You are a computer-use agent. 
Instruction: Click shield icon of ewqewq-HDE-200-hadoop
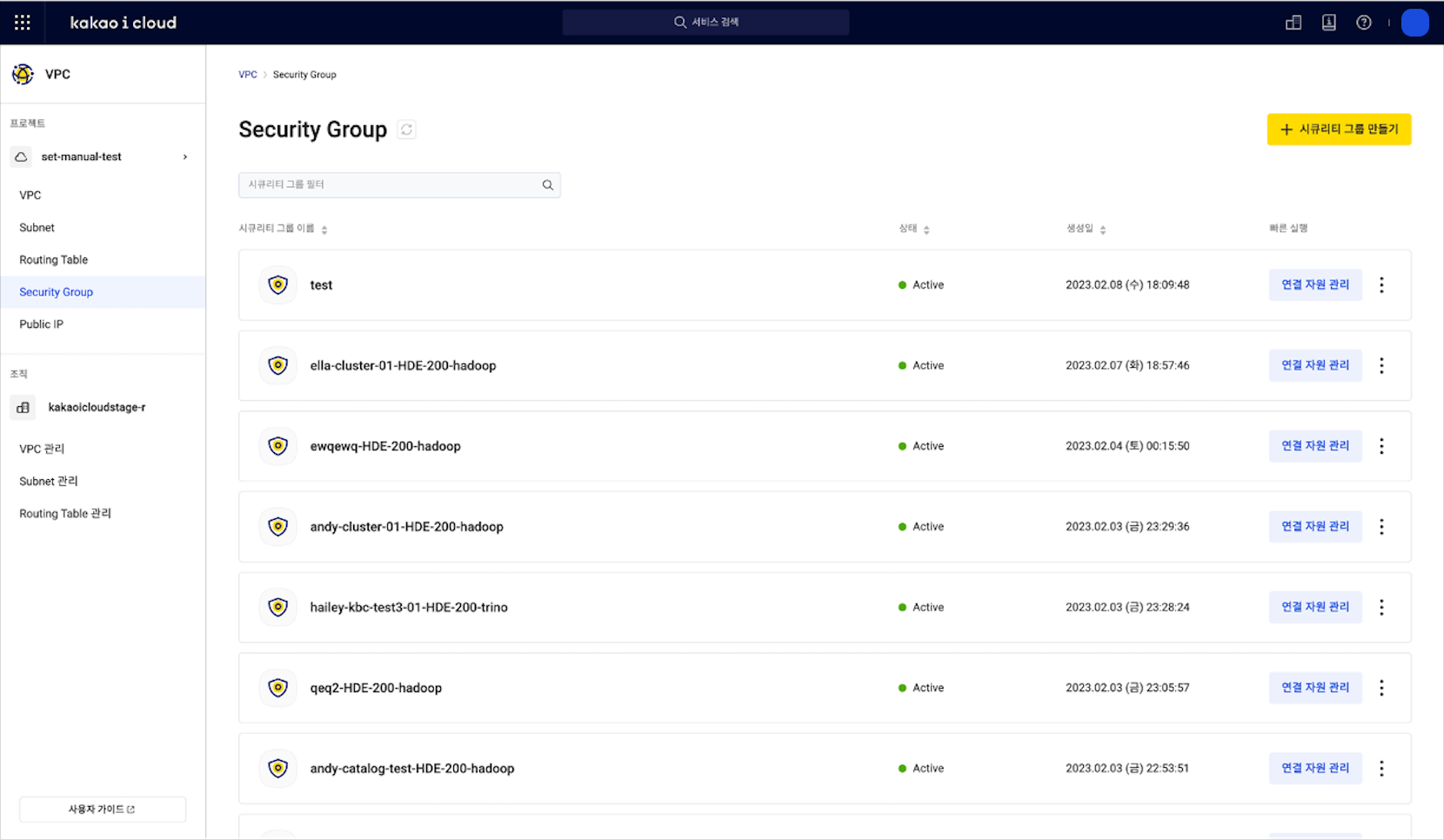pos(278,446)
